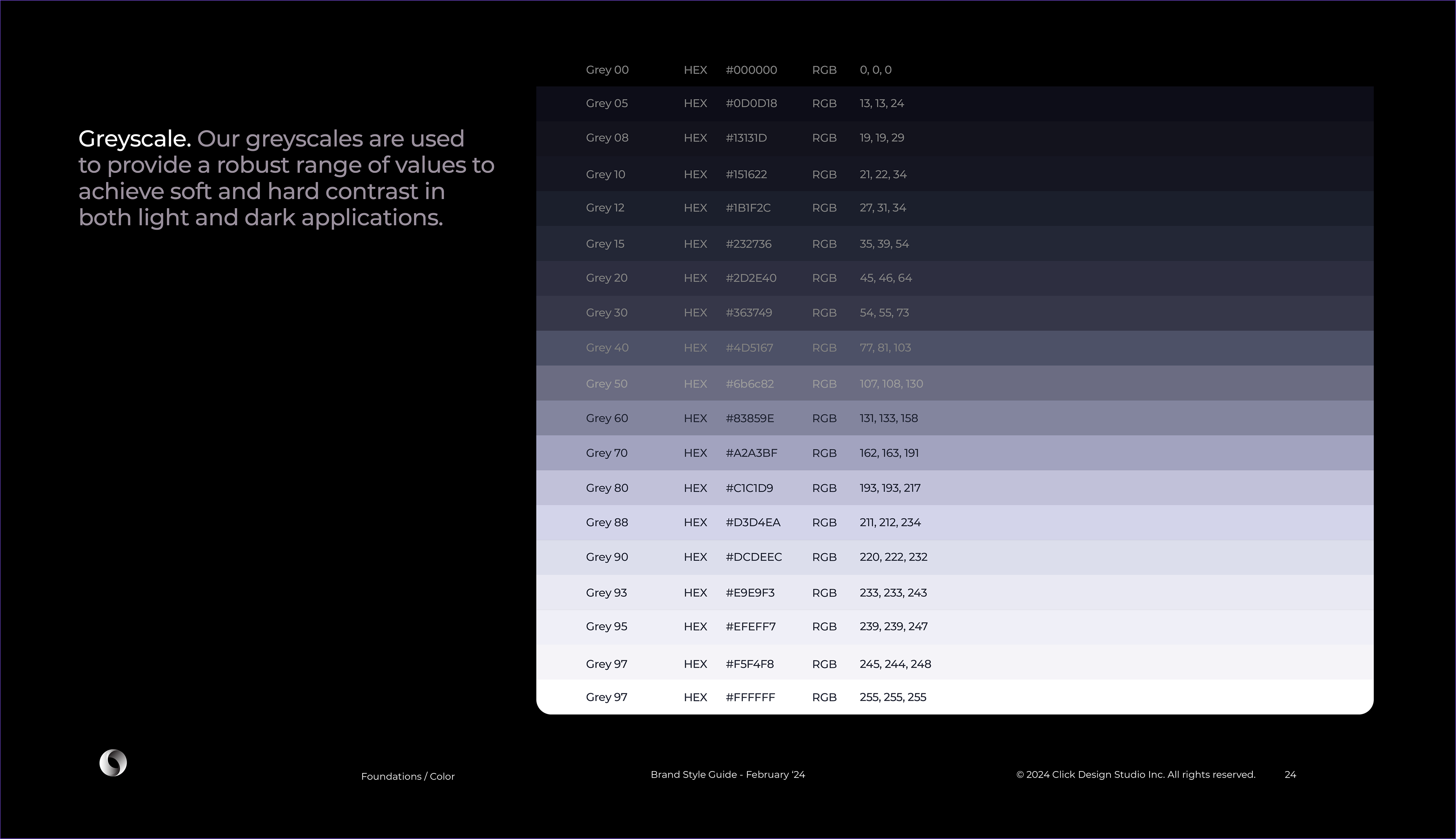Select the Grey 05 label

coord(607,103)
